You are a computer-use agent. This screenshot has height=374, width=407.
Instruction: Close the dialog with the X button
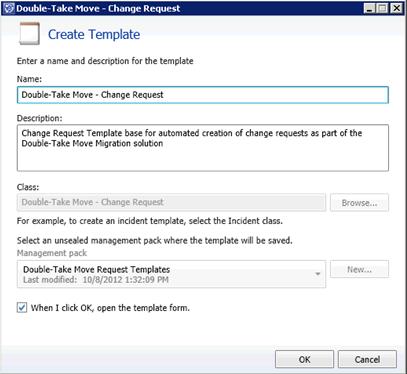[x=396, y=8]
